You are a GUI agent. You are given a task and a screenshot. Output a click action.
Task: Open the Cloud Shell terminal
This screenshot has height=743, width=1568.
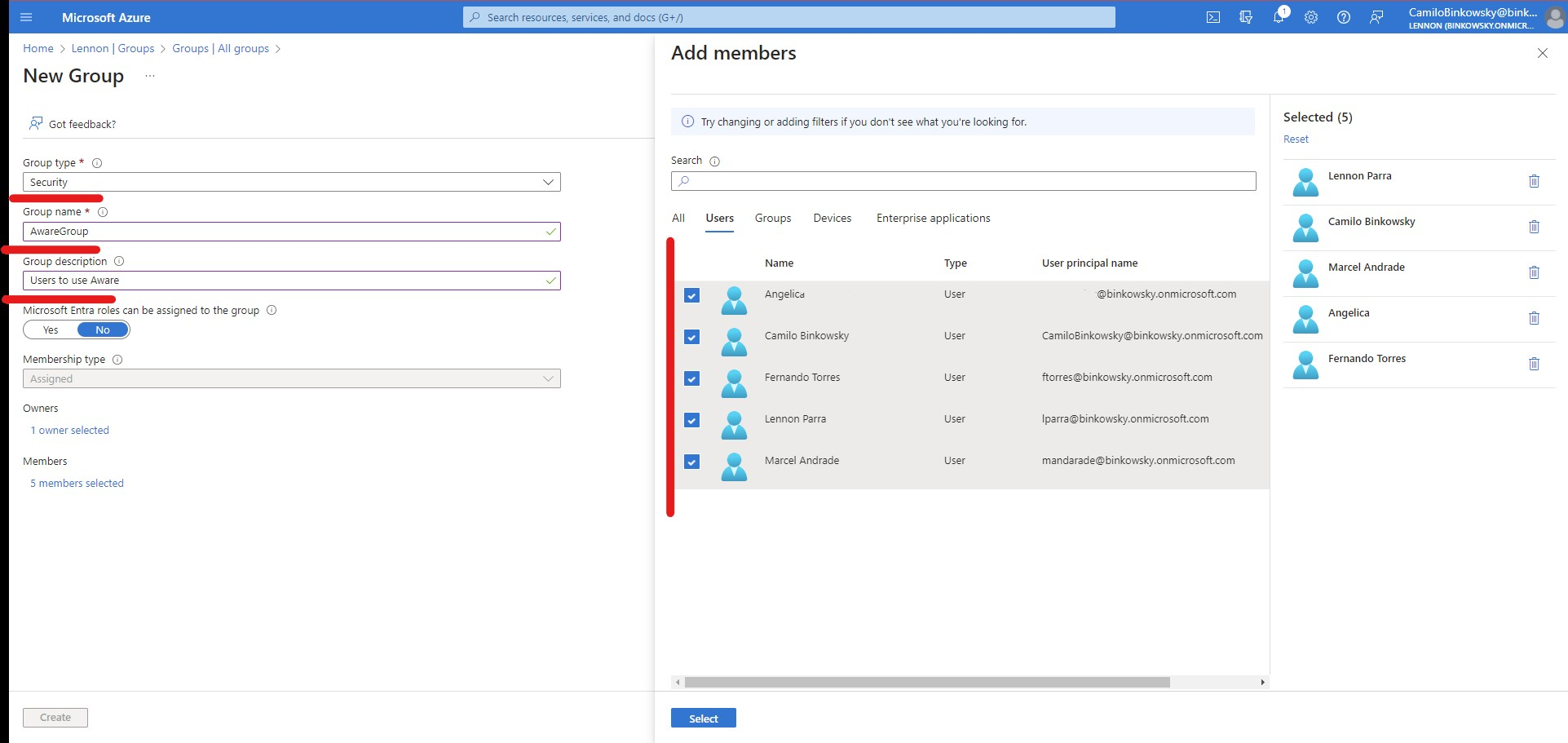click(x=1214, y=17)
